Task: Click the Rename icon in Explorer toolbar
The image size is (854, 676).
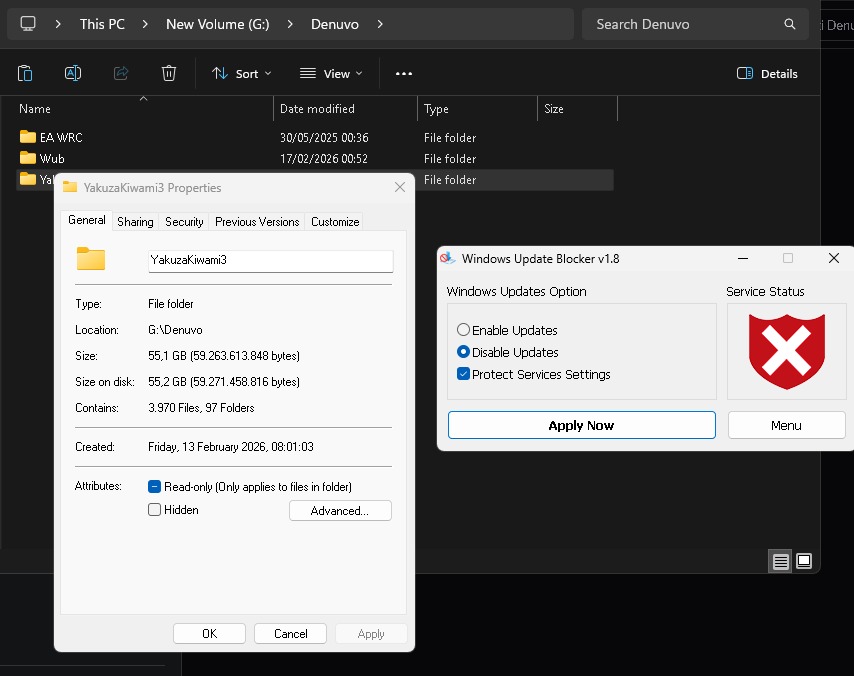Action: (73, 73)
